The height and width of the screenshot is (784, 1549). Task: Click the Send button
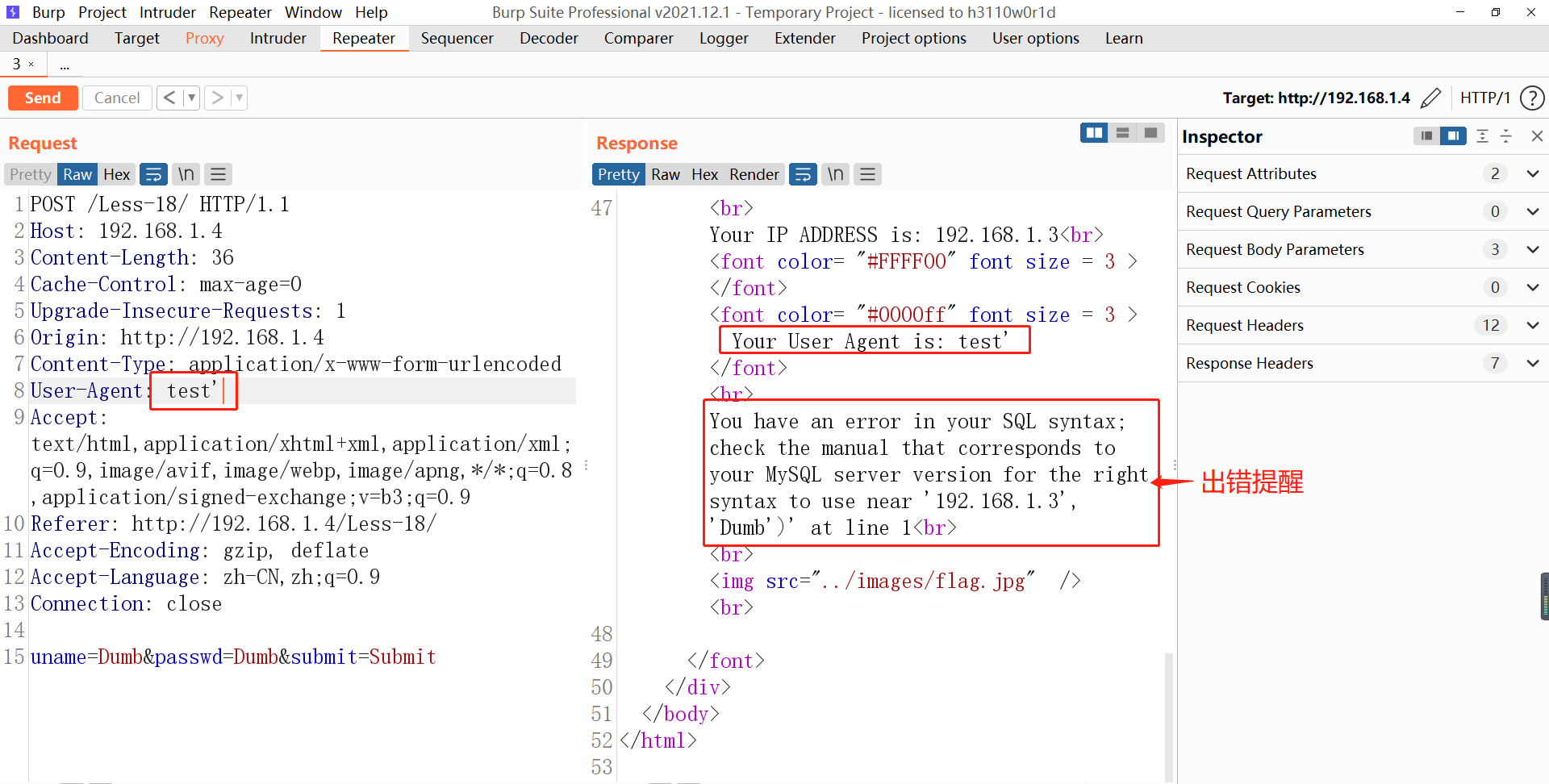(x=43, y=98)
